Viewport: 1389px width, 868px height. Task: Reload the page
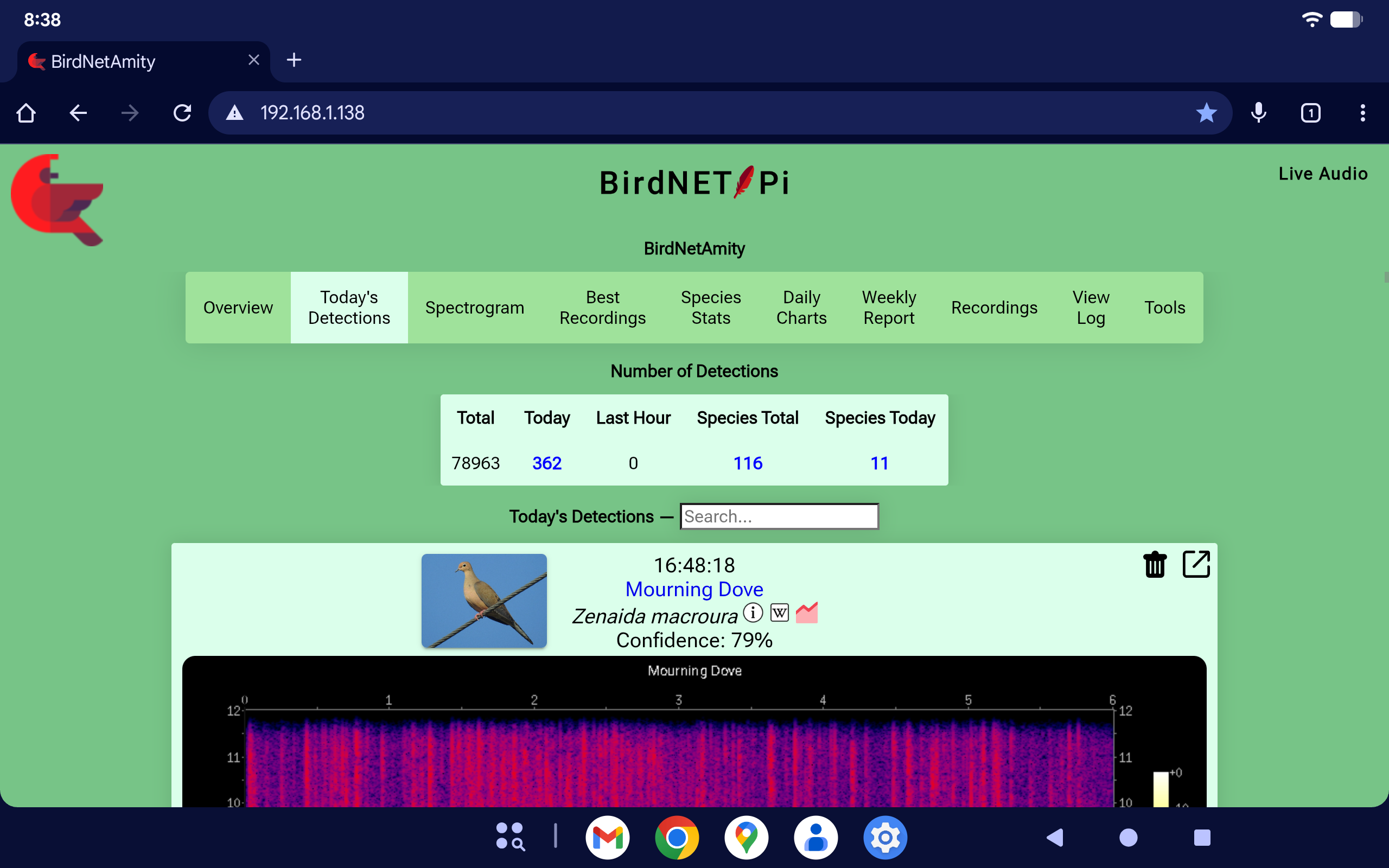pyautogui.click(x=182, y=112)
